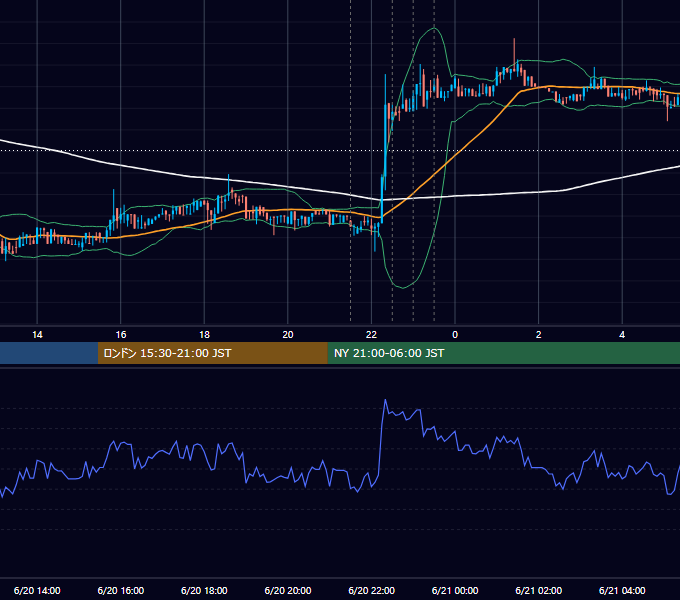Click the 22 hour axis label
This screenshot has height=600, width=680.
click(371, 335)
